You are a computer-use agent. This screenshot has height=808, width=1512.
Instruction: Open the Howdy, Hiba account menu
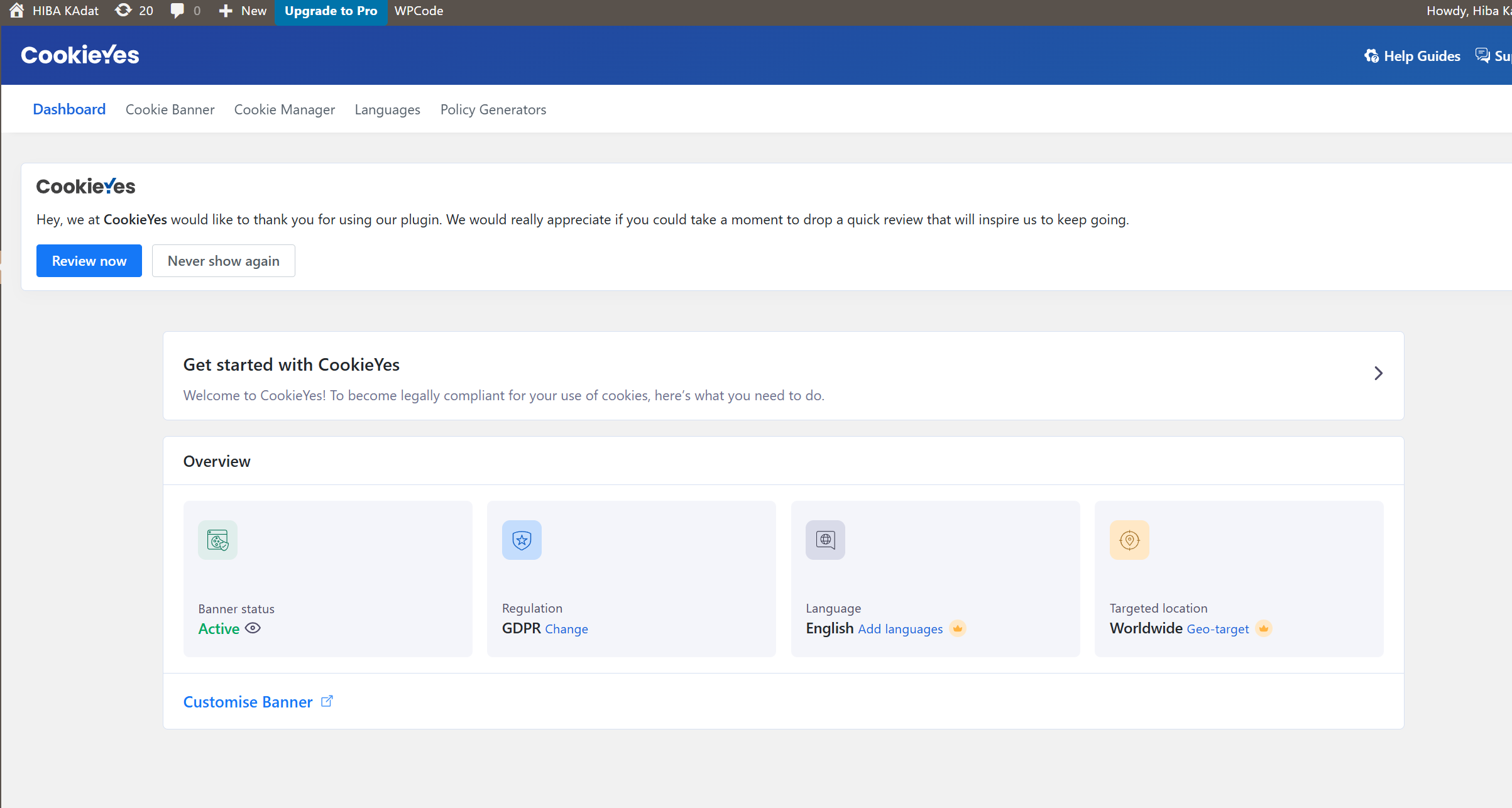pos(1468,11)
